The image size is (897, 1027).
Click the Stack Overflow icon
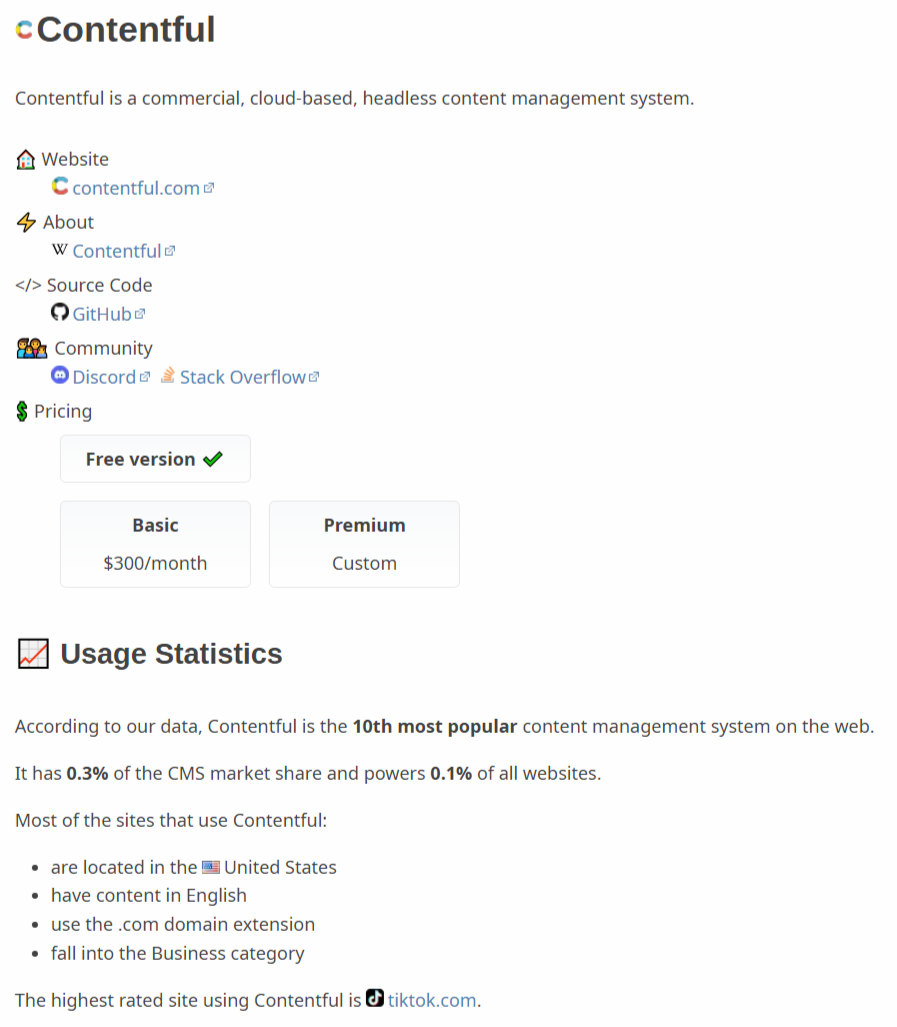170,376
